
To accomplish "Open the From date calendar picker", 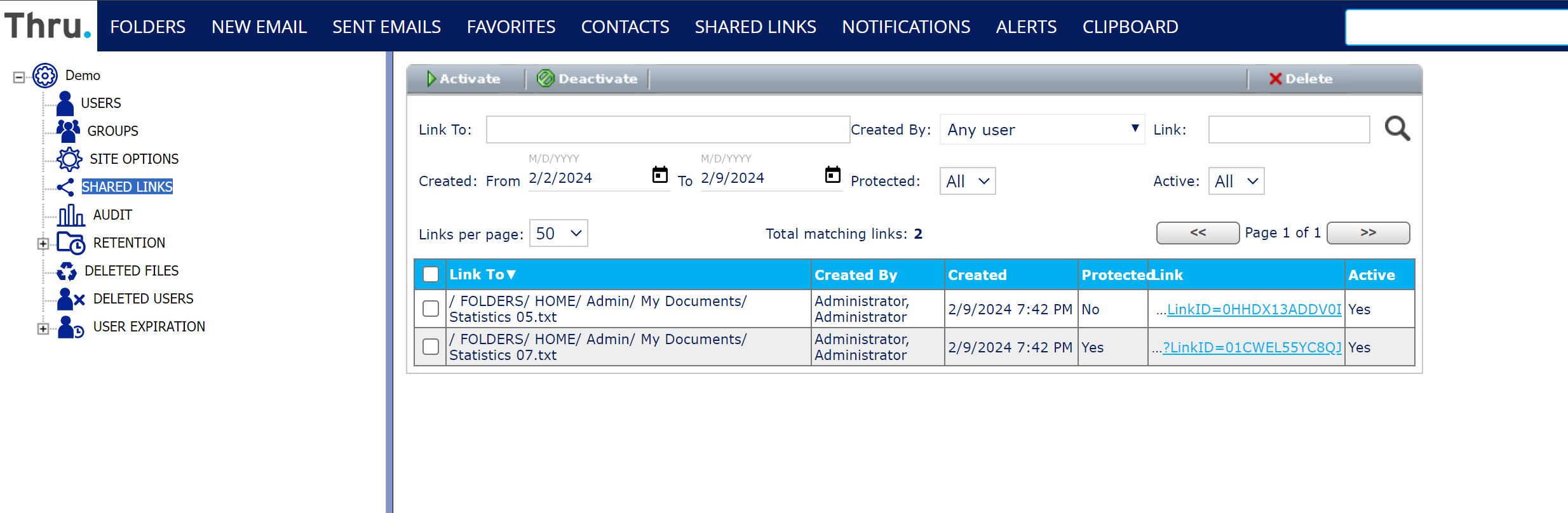I will pyautogui.click(x=660, y=175).
